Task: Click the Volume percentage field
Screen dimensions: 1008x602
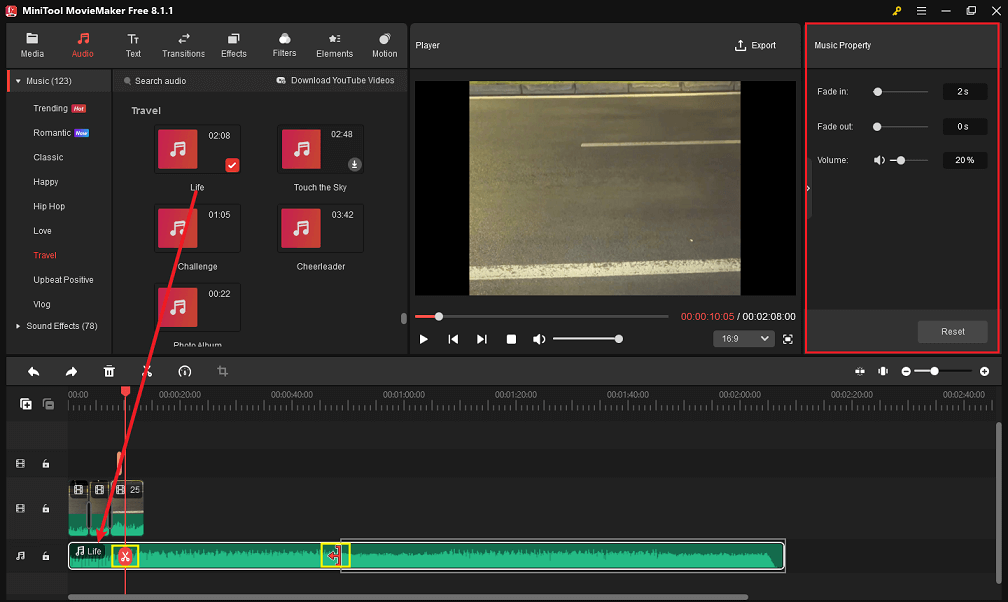Action: (964, 160)
